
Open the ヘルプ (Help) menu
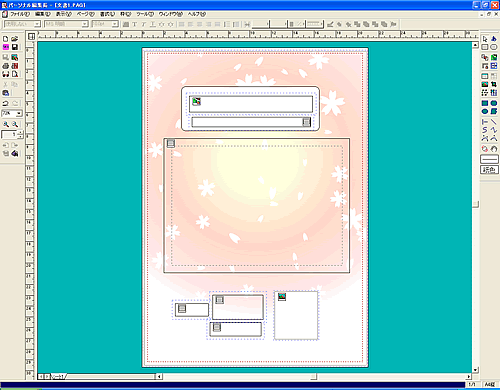click(197, 14)
